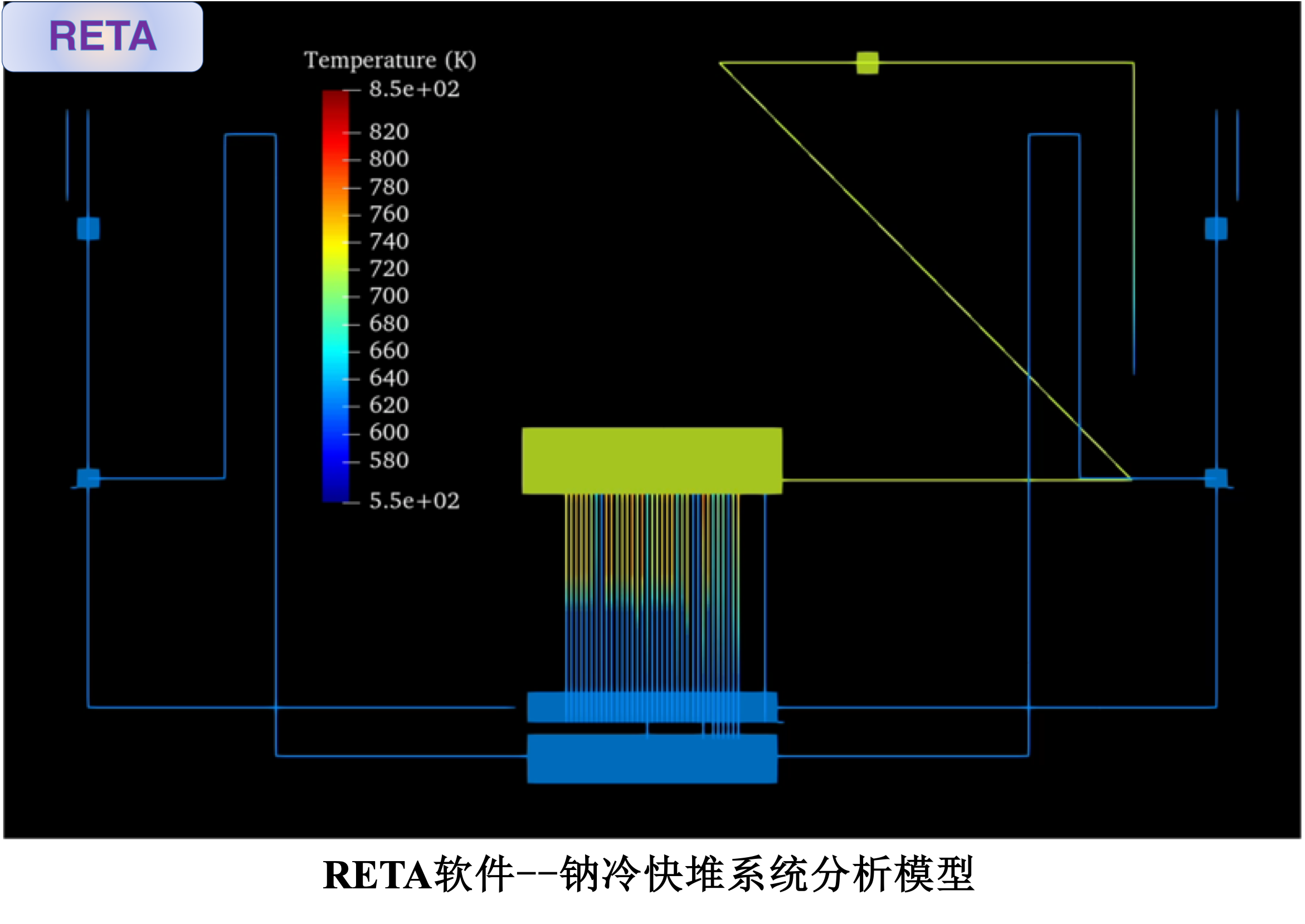This screenshot has height=924, width=1305.
Task: Select the lowest large blue plenum block
Action: 652,760
